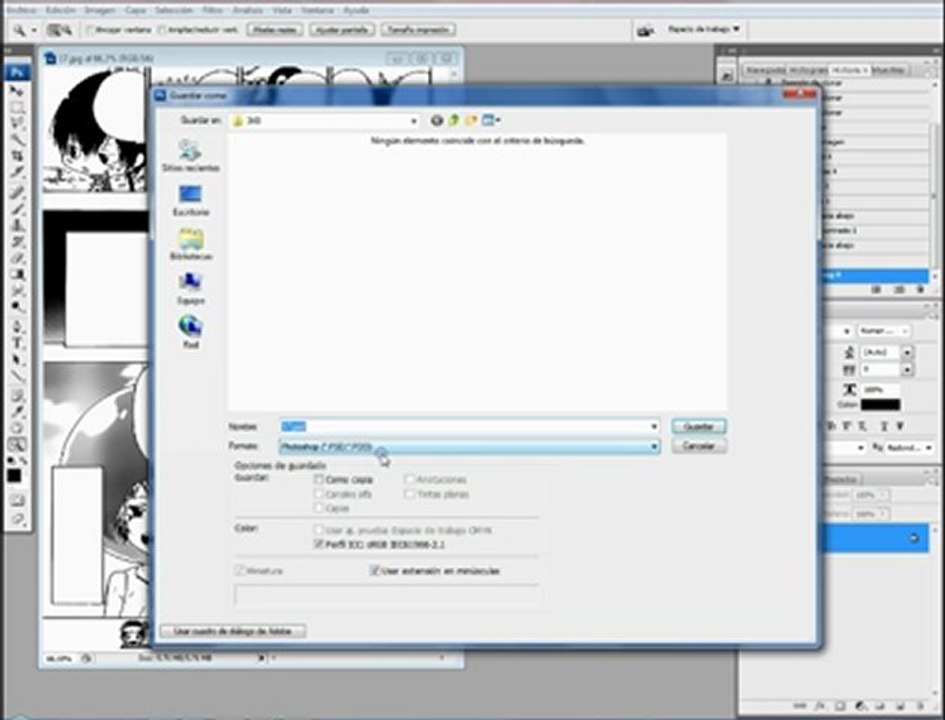The height and width of the screenshot is (720, 945).
Task: Open the Edición menu
Action: [61, 10]
